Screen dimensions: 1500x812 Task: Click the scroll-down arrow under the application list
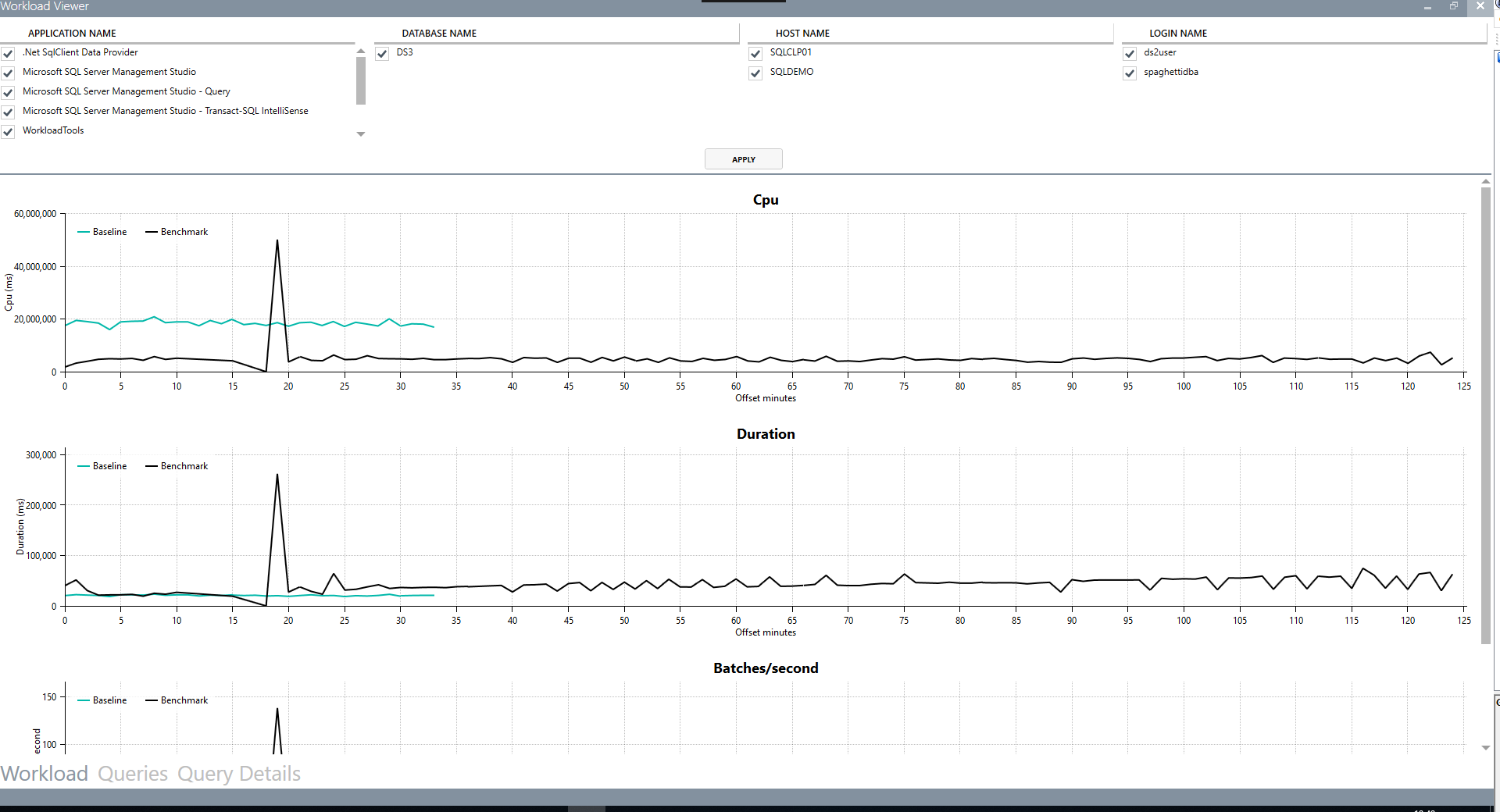[x=360, y=134]
